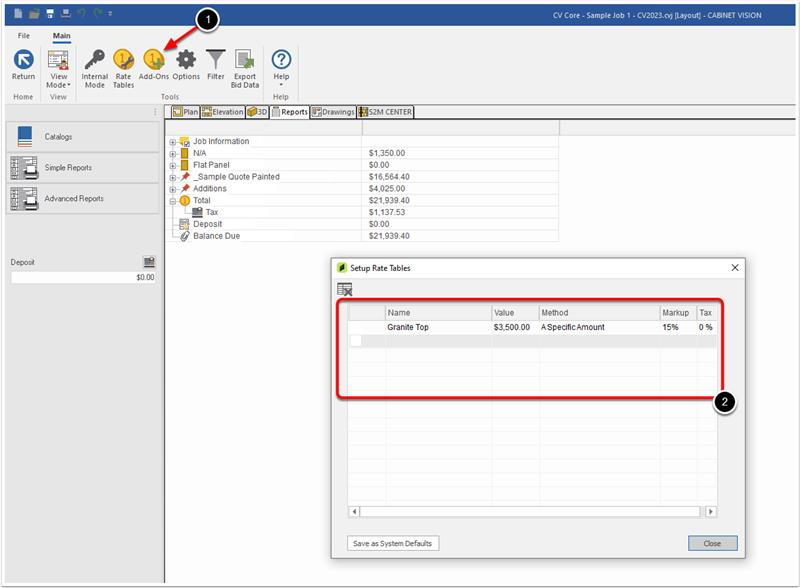Click the Tax column header
This screenshot has width=800, height=588.
[x=707, y=312]
